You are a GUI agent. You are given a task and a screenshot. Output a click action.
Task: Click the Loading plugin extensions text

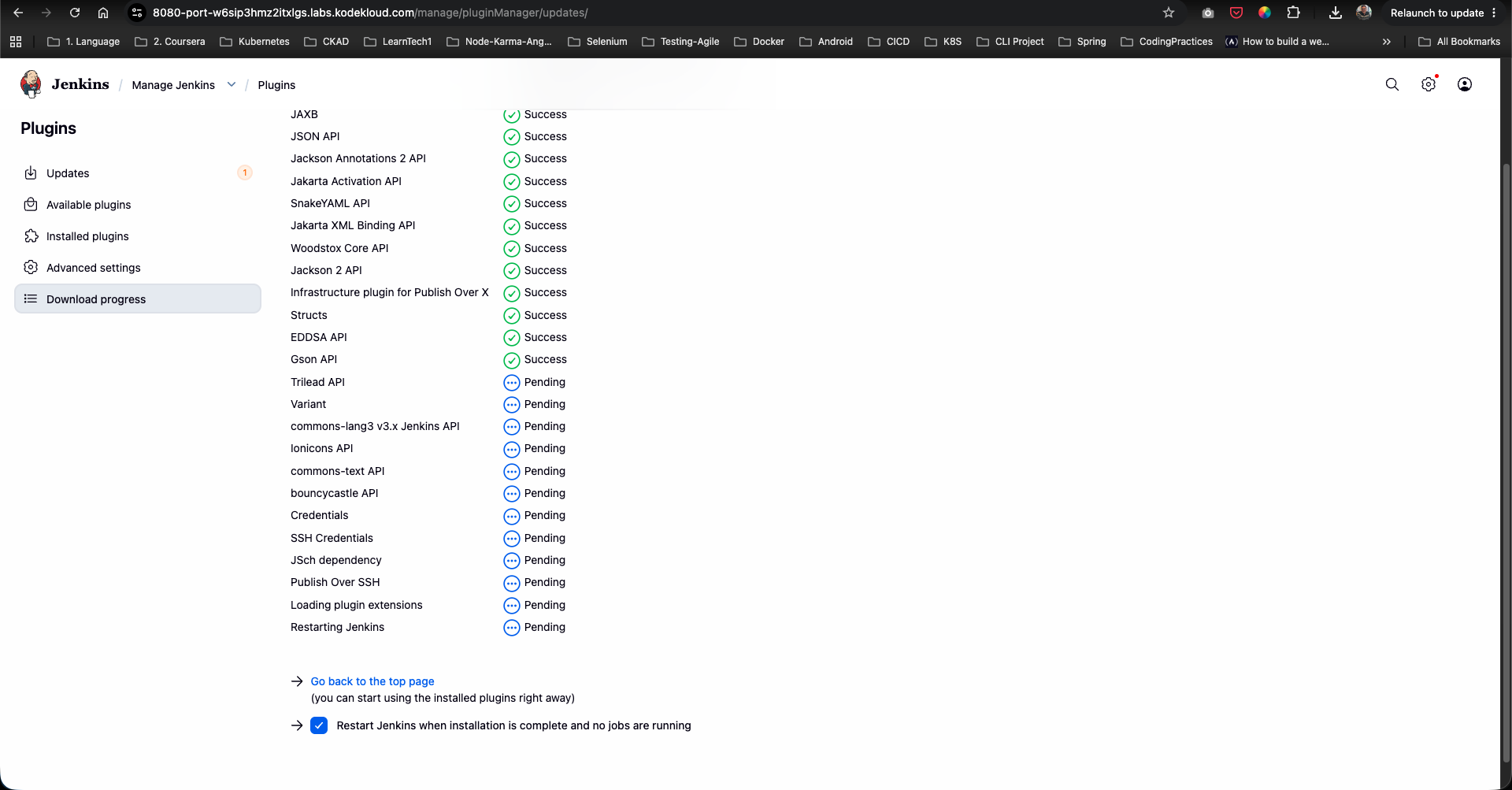pyautogui.click(x=356, y=605)
